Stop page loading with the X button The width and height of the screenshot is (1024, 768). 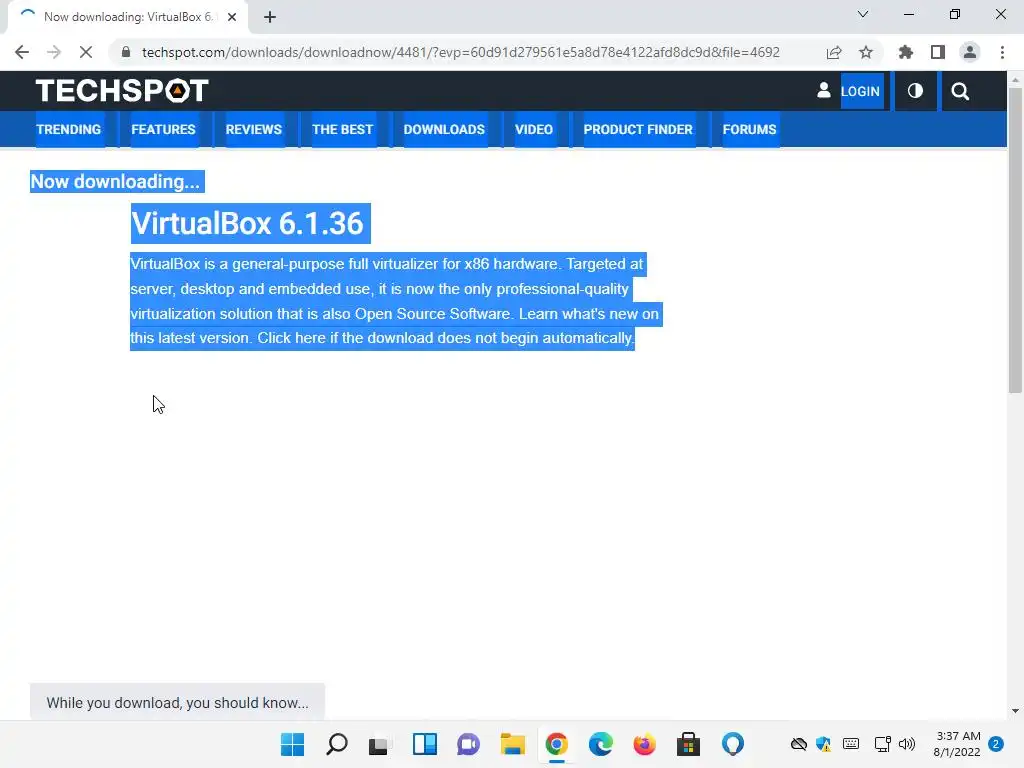pyautogui.click(x=86, y=52)
